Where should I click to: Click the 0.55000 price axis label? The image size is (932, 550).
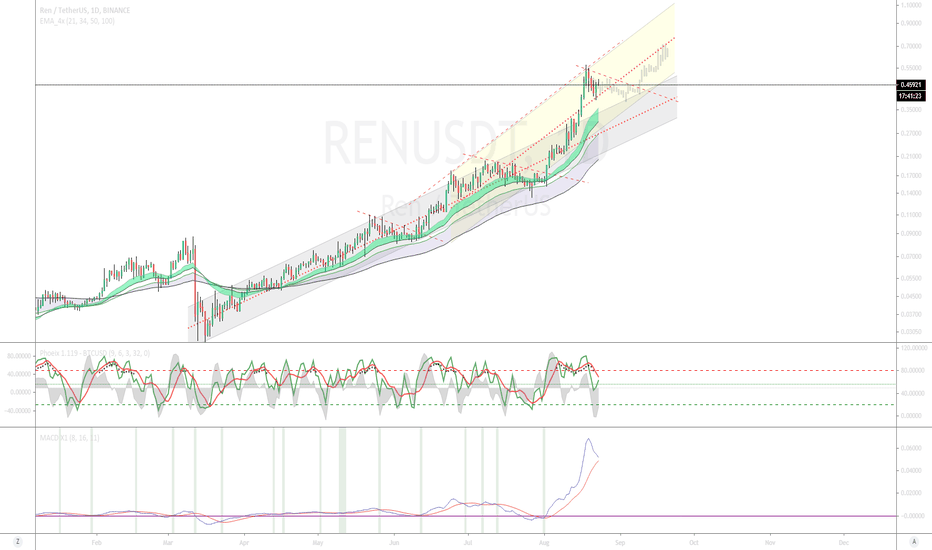(x=911, y=68)
